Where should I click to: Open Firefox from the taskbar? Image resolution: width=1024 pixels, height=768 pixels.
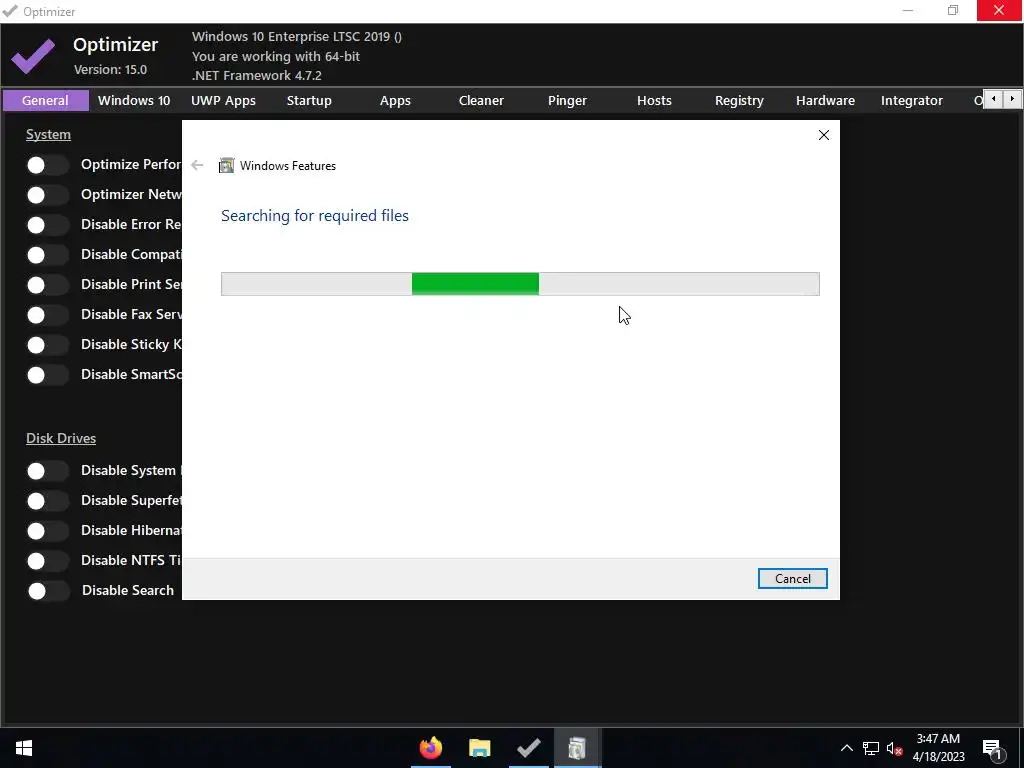coord(430,748)
